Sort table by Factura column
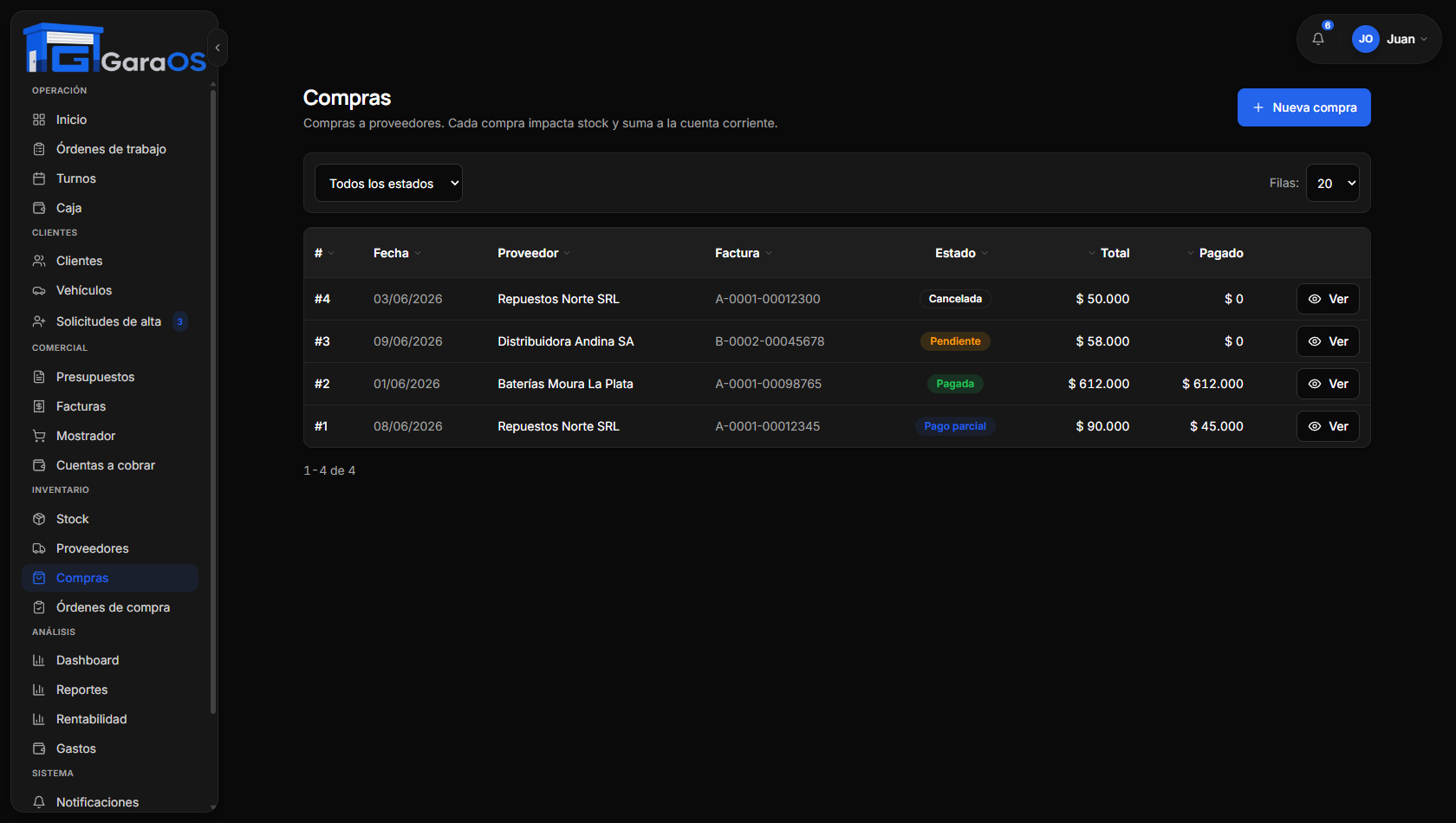1456x823 pixels. [x=744, y=253]
